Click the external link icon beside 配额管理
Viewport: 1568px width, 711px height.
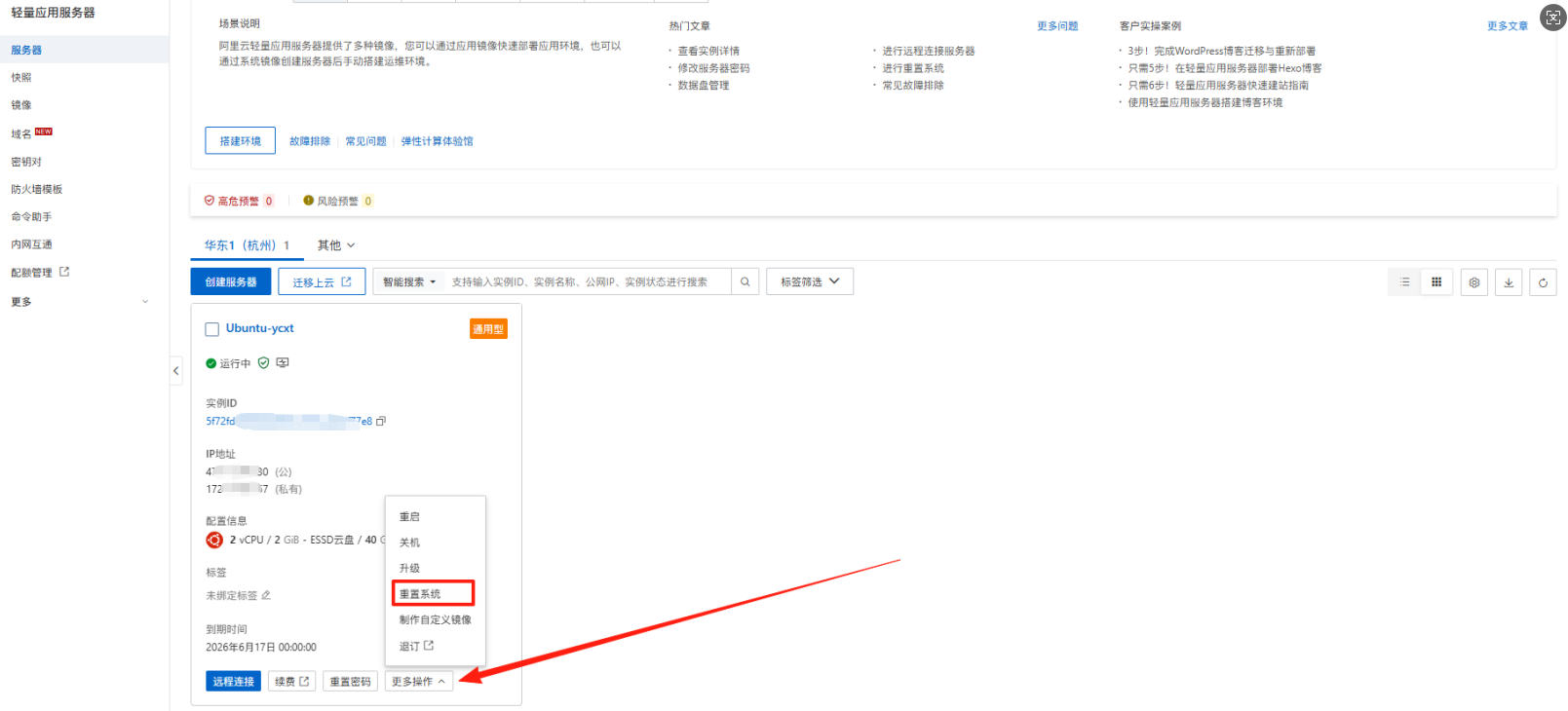pyautogui.click(x=64, y=272)
